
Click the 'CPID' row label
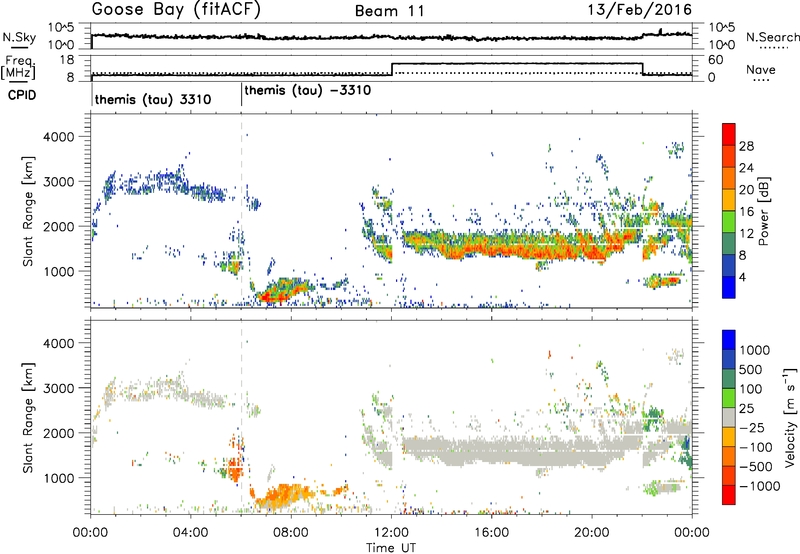(22, 95)
